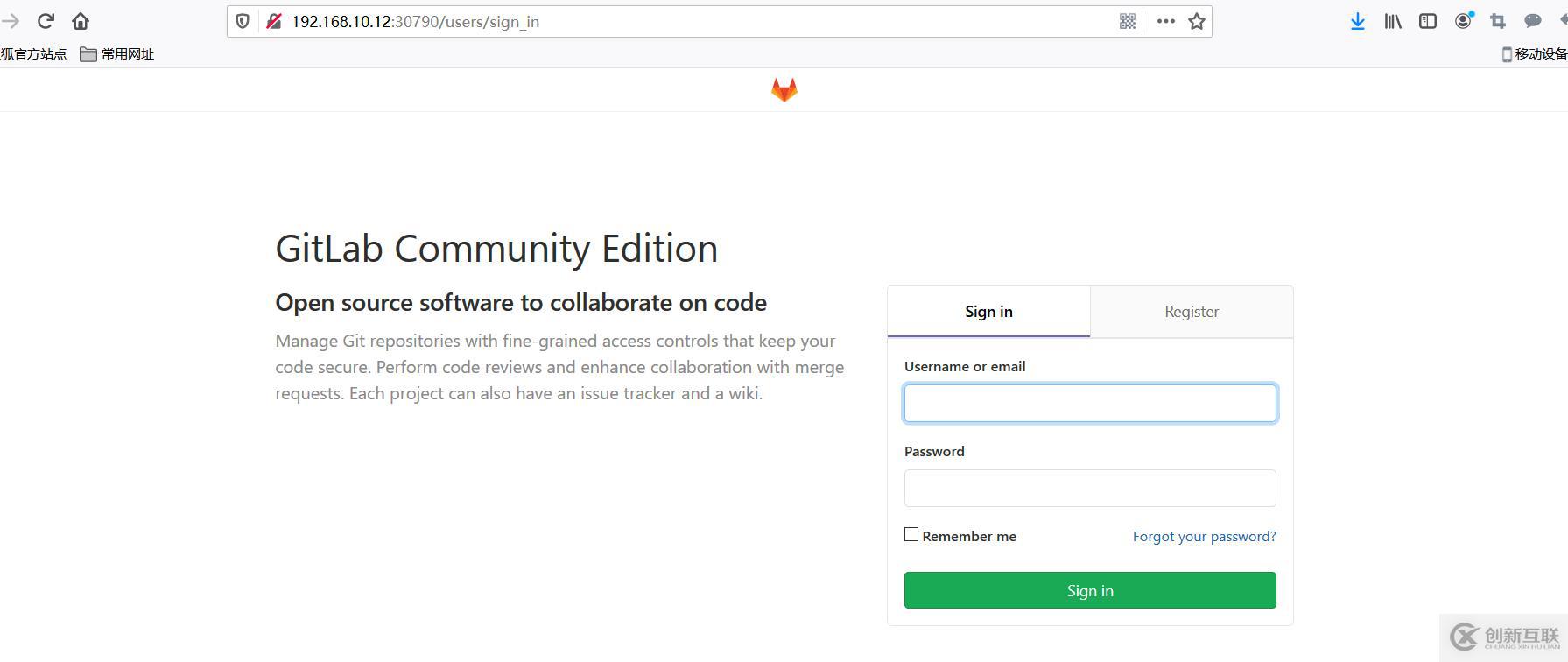The height and width of the screenshot is (662, 1568).
Task: Open the downloads arrow icon
Action: tap(1357, 22)
